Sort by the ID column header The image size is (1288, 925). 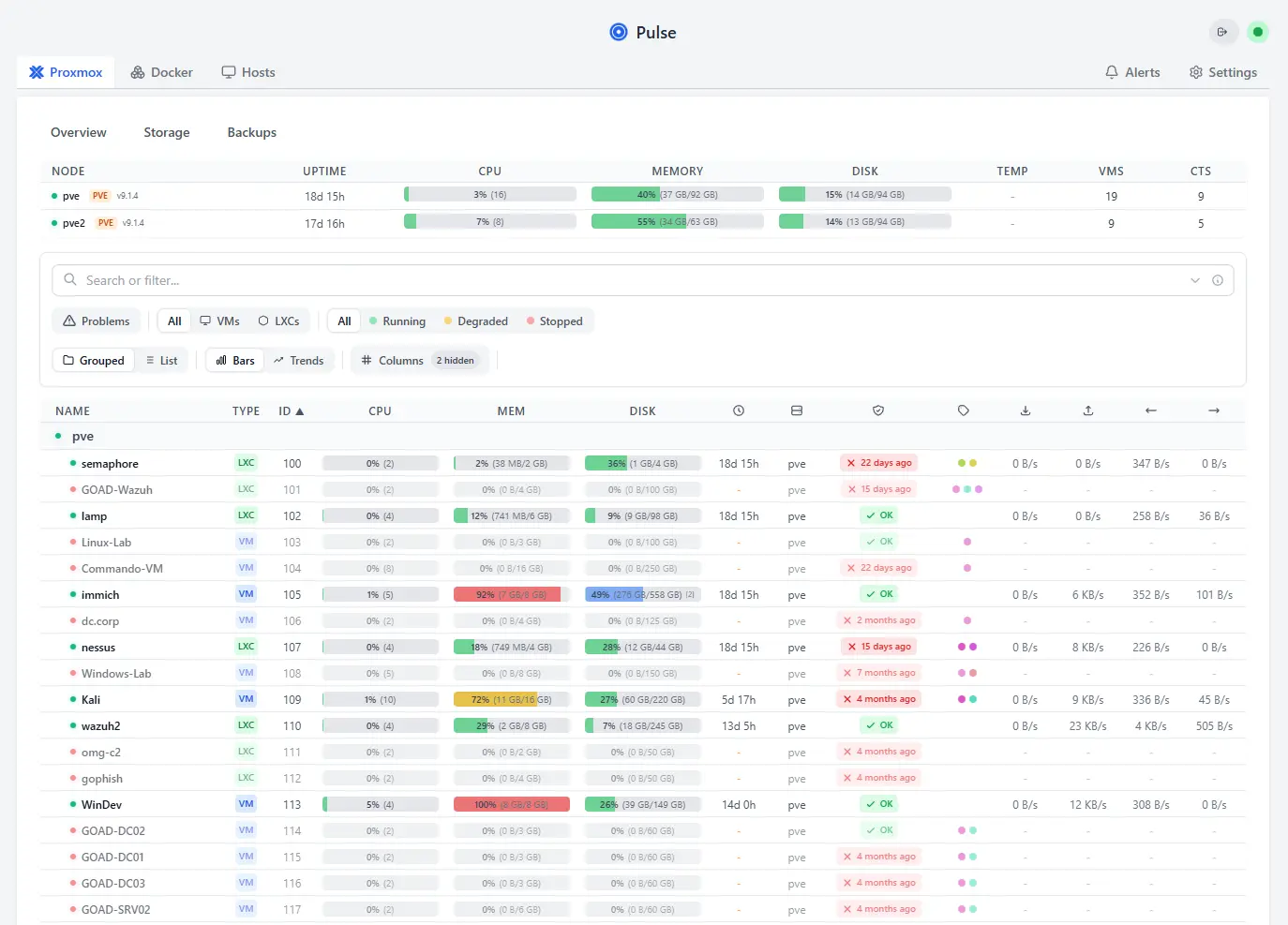click(291, 411)
